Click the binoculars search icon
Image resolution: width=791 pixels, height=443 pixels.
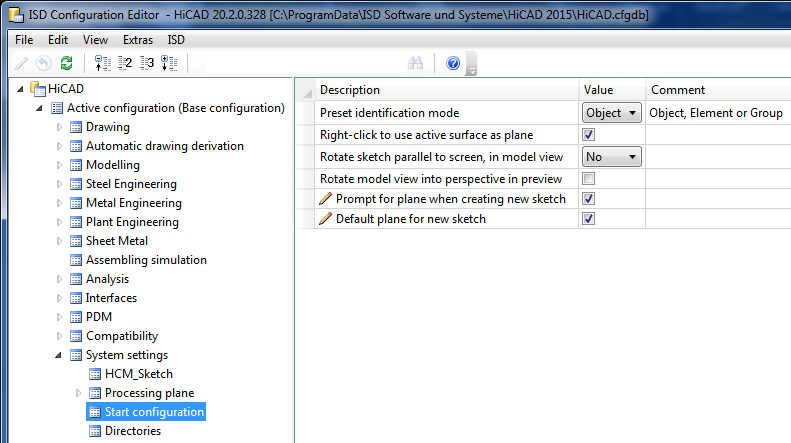click(416, 63)
